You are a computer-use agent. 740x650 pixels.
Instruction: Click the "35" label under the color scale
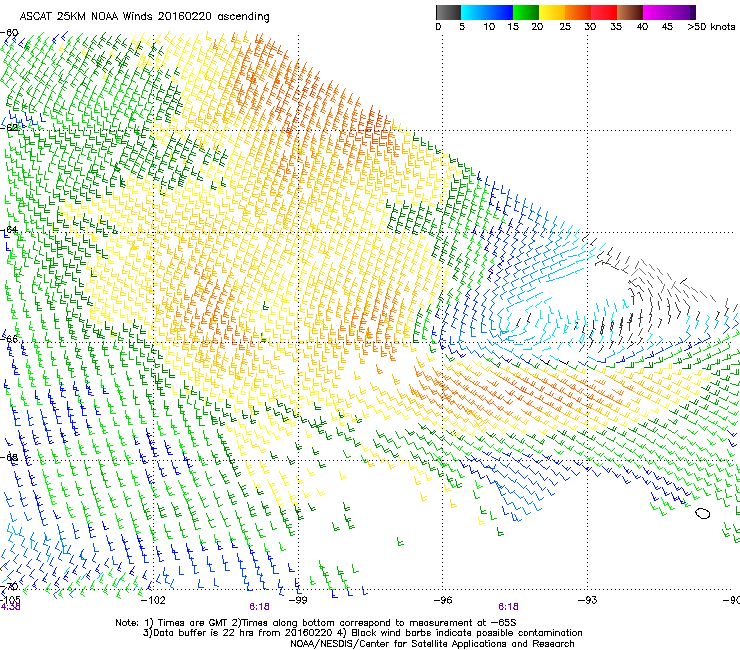pos(616,26)
